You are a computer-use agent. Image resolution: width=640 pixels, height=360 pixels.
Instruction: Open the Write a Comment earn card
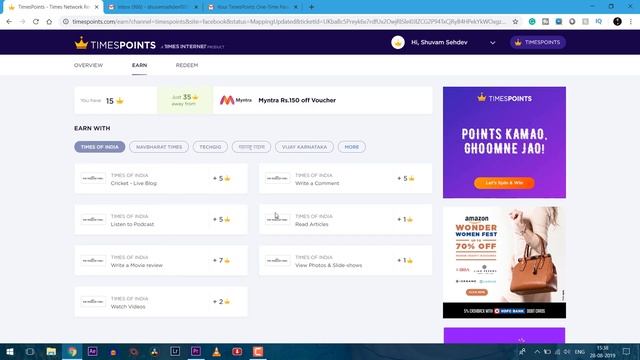[x=345, y=179]
